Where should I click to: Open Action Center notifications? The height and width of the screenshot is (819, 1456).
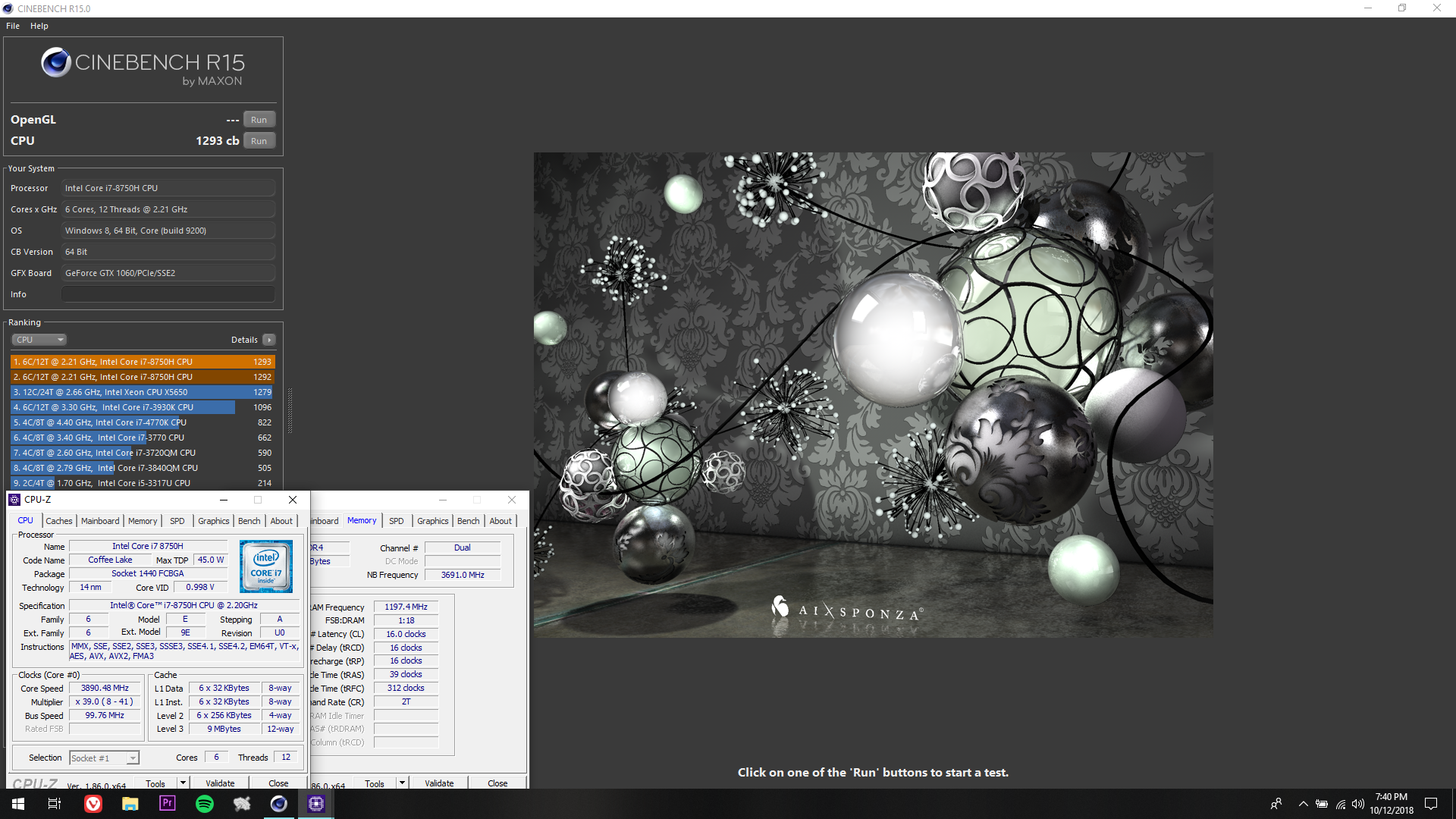(x=1431, y=804)
